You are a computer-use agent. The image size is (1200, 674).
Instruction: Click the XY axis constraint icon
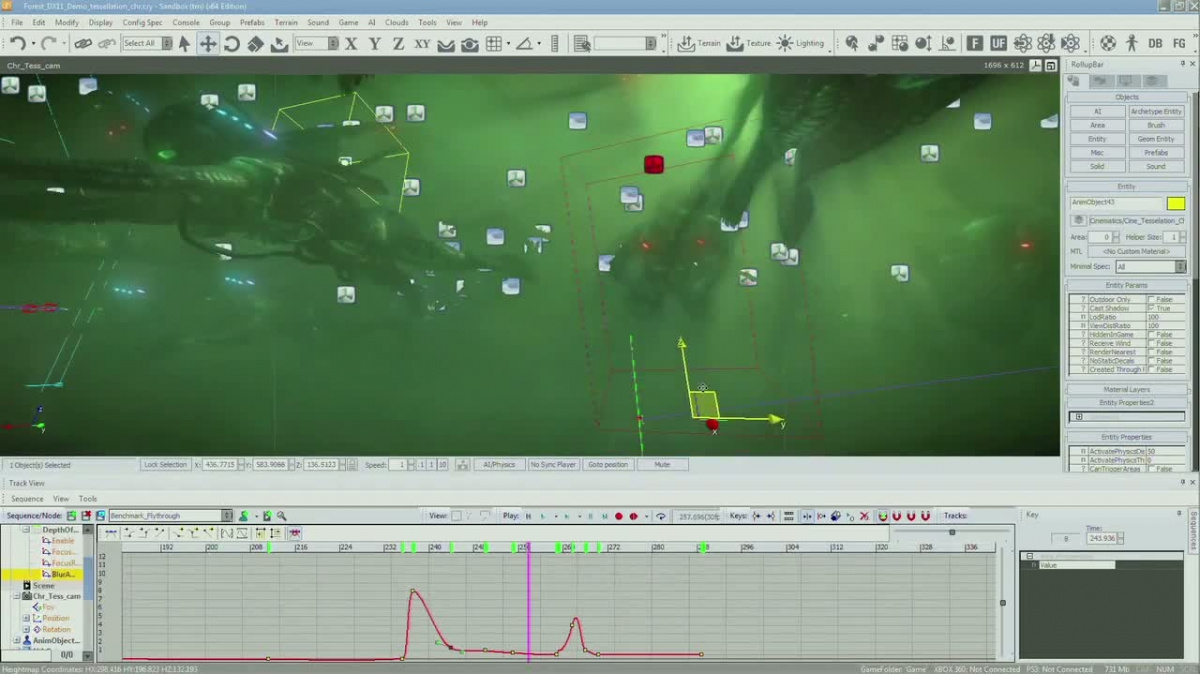coord(422,43)
